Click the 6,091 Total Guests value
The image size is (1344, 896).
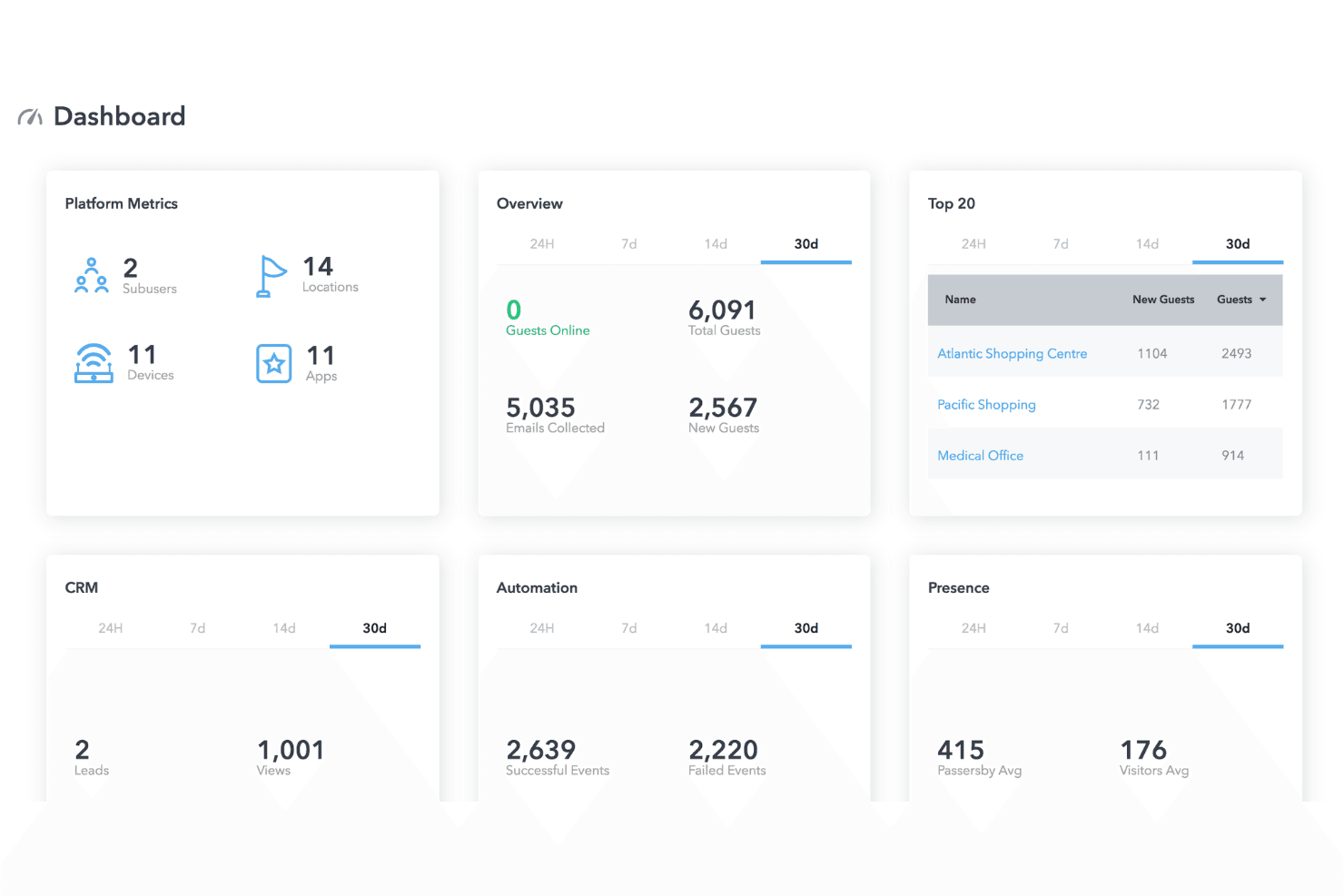click(722, 310)
